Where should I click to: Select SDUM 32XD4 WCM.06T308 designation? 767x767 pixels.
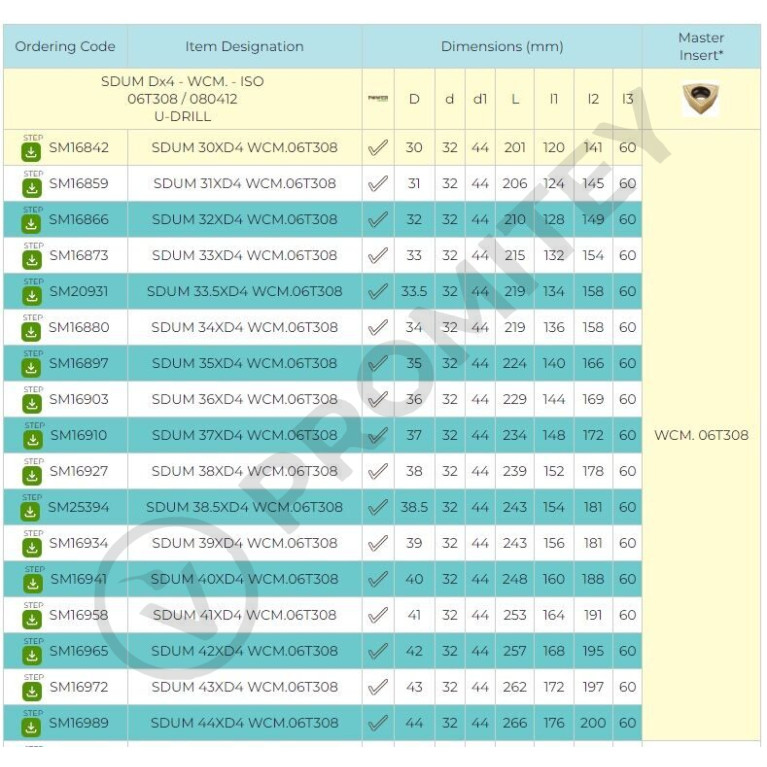(x=244, y=219)
